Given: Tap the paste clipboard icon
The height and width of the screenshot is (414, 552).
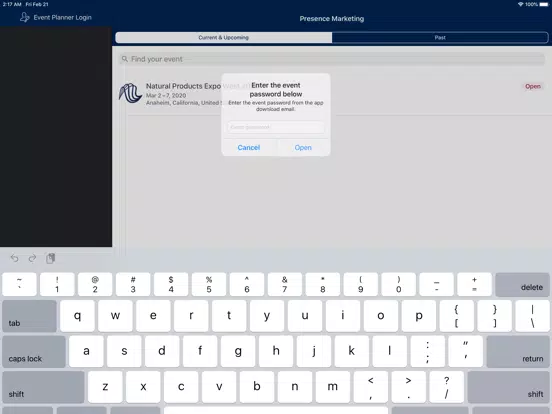Looking at the screenshot, I should (x=50, y=258).
